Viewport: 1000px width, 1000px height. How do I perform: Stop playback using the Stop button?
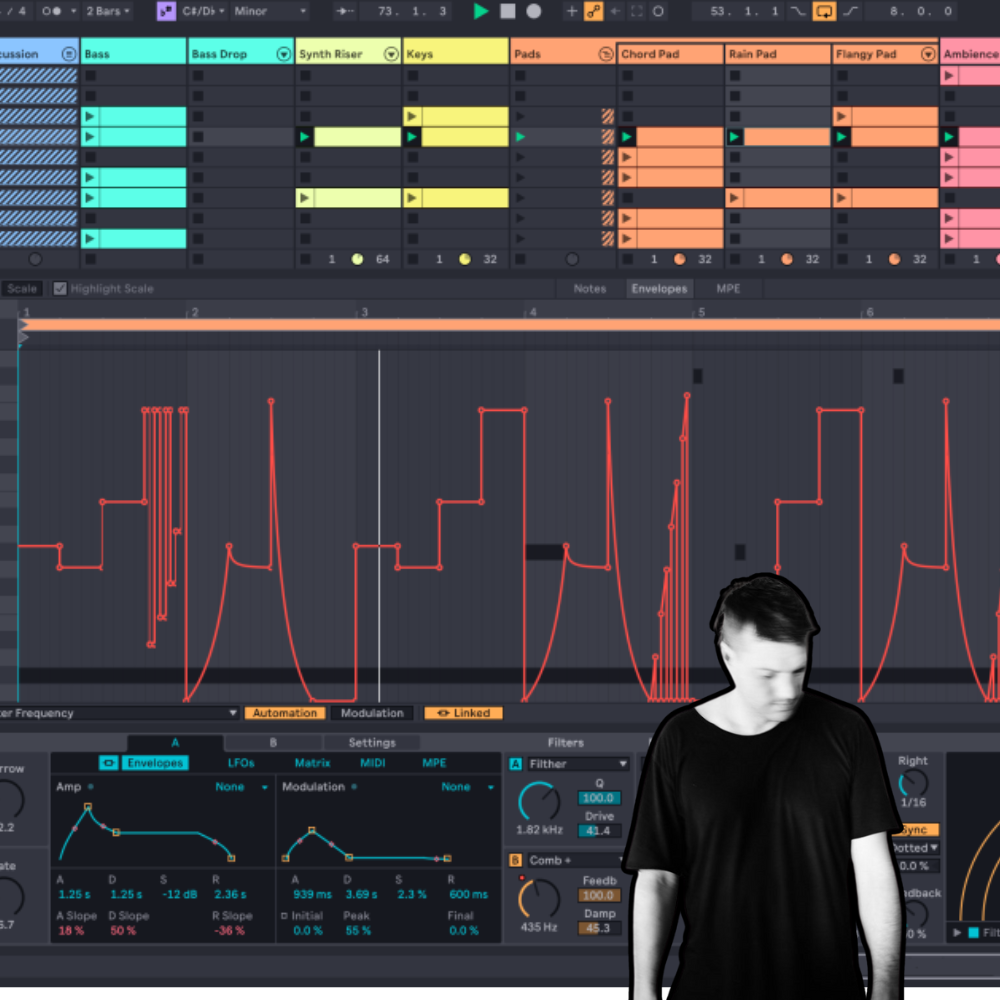coord(508,11)
